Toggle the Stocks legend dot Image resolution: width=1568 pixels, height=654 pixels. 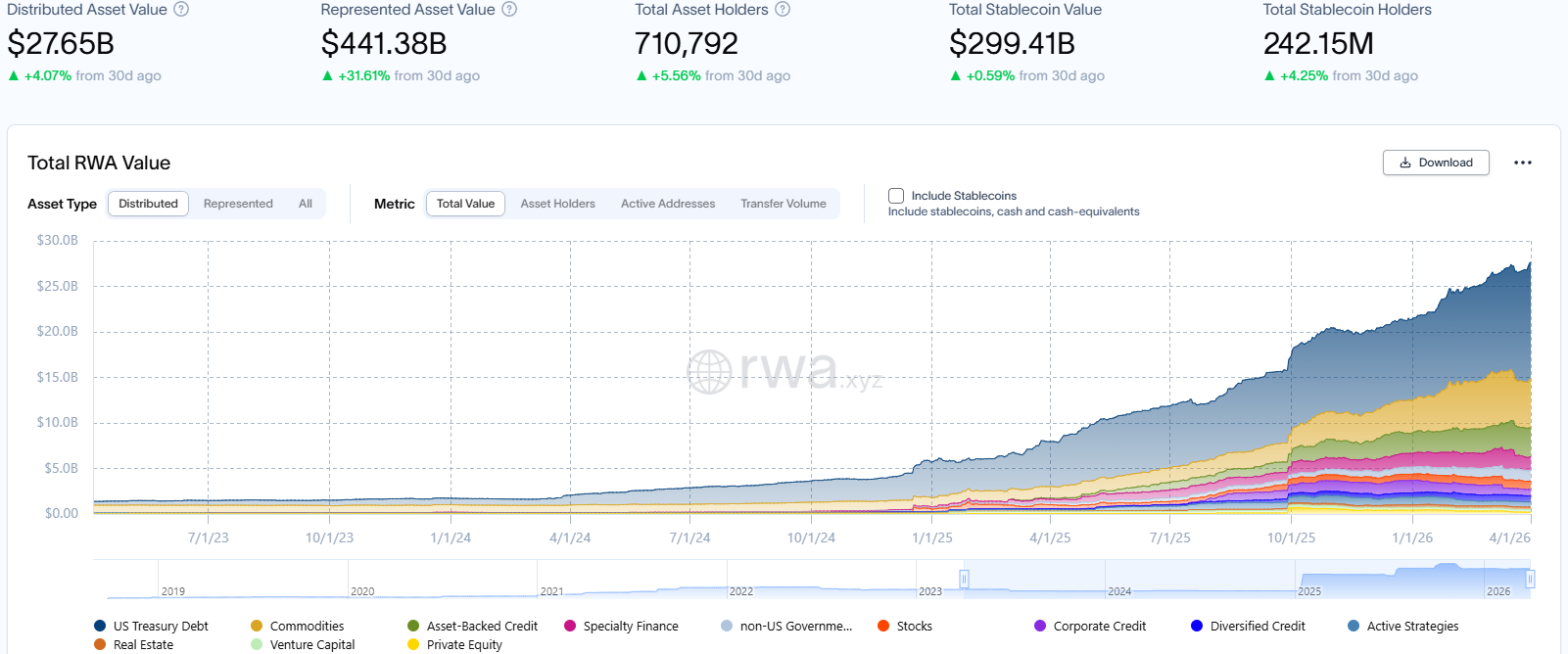click(883, 627)
